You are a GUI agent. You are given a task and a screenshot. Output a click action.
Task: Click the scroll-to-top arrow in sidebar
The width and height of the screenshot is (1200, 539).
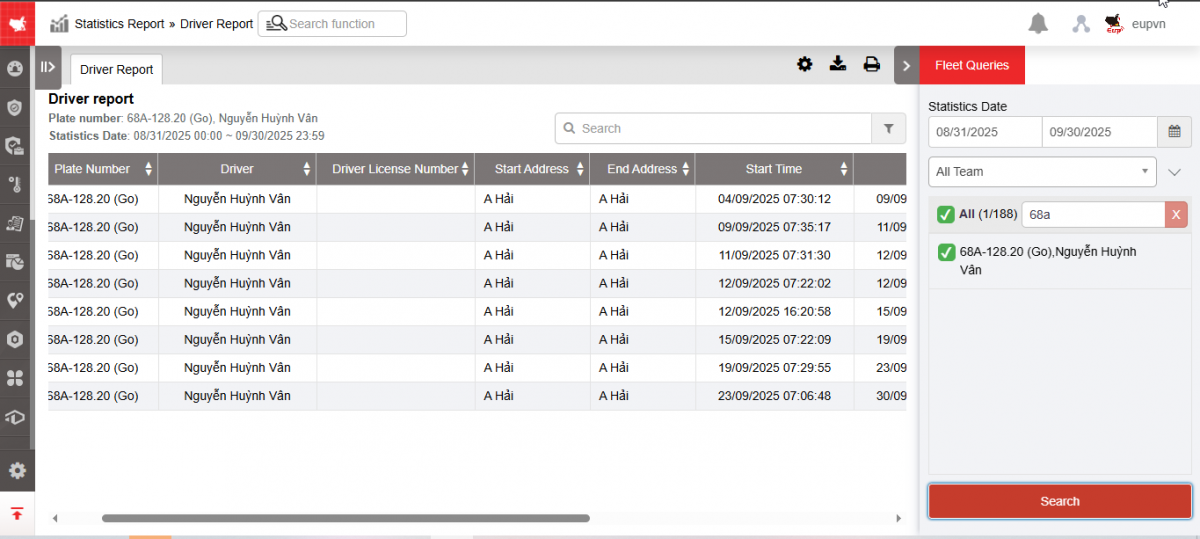(x=17, y=514)
